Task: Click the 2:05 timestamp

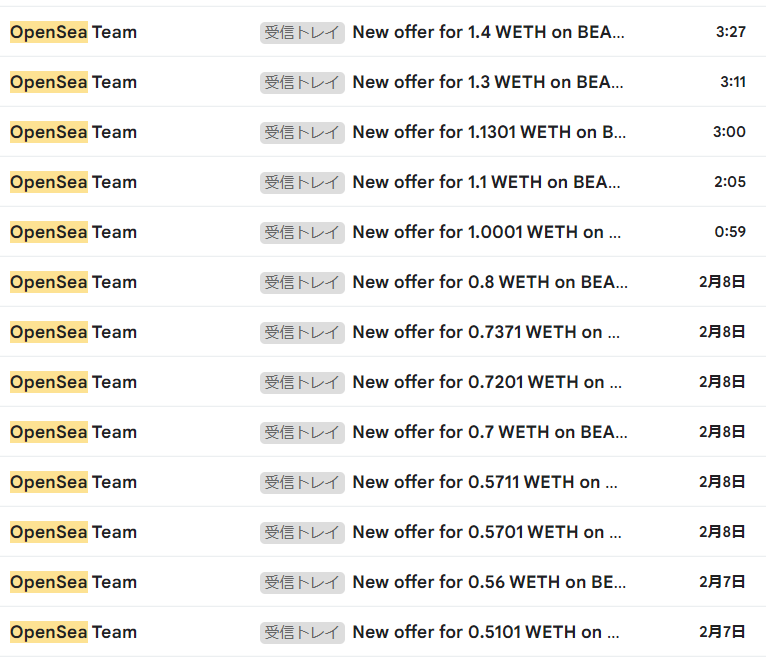Action: (730, 182)
